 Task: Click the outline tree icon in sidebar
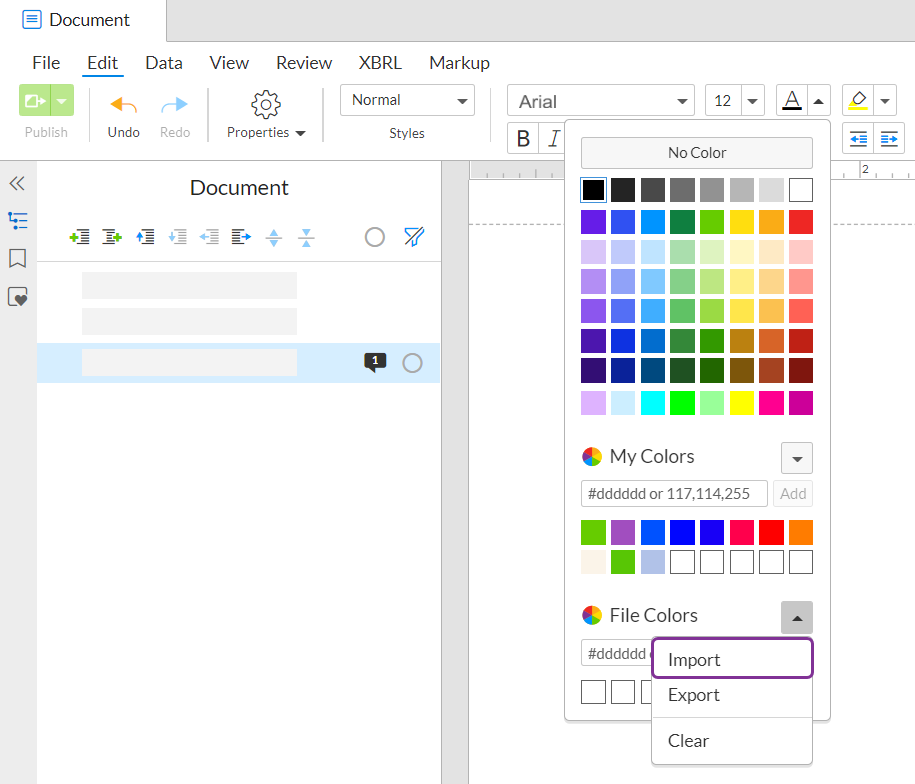(17, 221)
